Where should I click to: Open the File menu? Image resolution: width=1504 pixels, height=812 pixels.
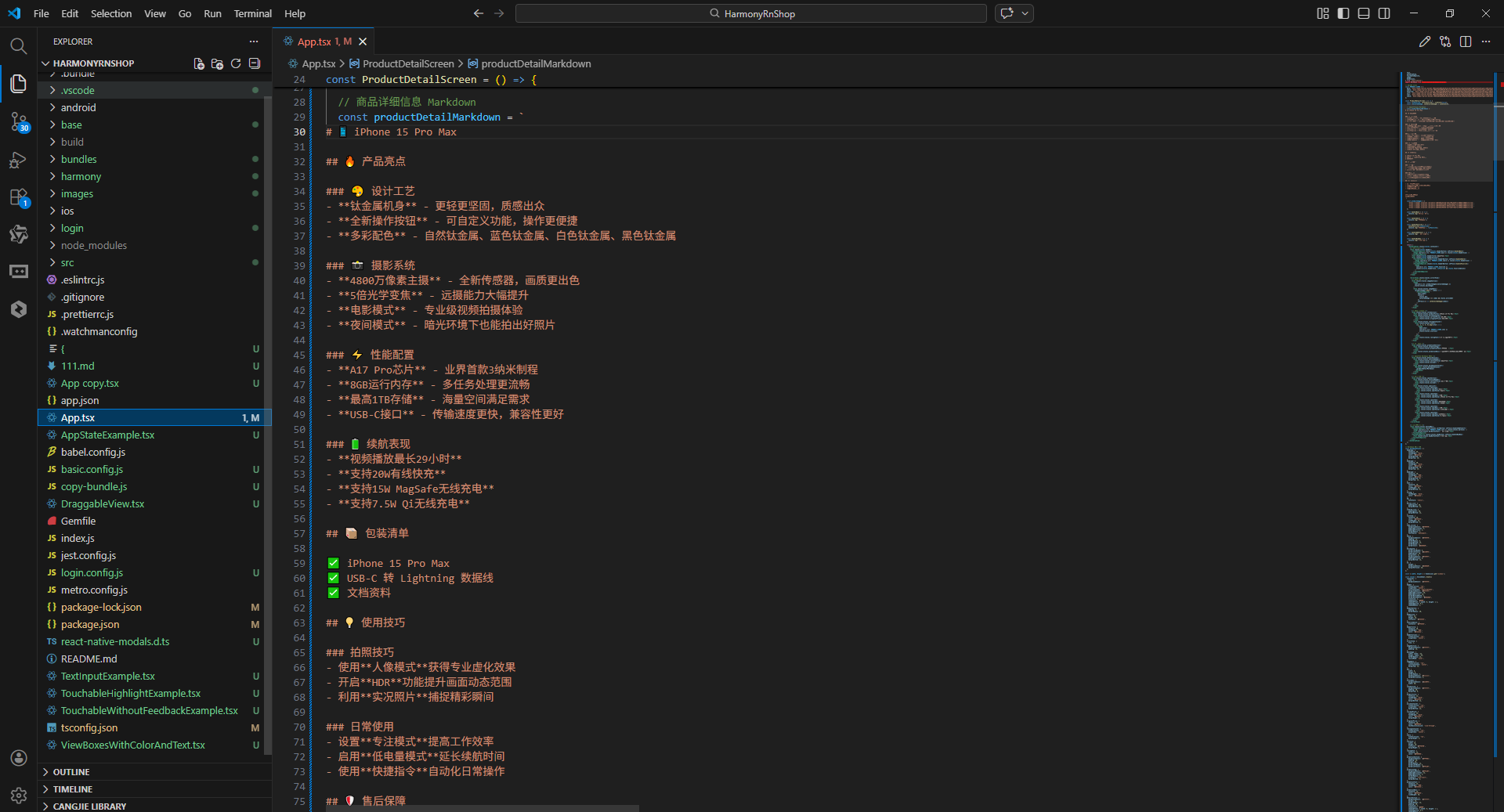click(42, 13)
